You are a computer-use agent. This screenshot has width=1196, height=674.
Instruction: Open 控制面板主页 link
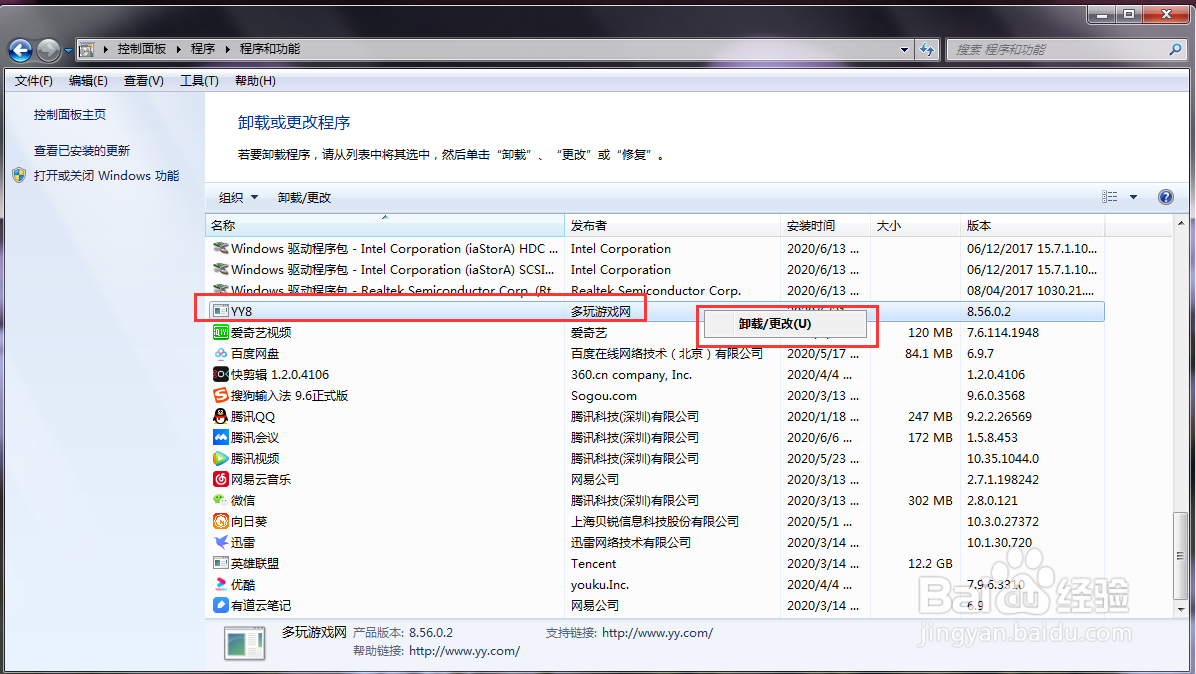(x=69, y=114)
